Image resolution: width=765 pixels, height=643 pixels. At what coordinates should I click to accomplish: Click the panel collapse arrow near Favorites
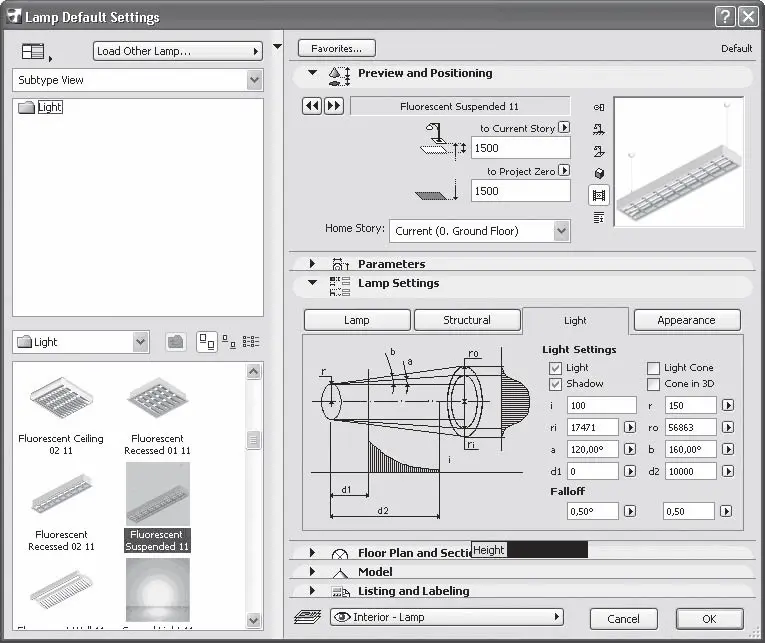(277, 47)
